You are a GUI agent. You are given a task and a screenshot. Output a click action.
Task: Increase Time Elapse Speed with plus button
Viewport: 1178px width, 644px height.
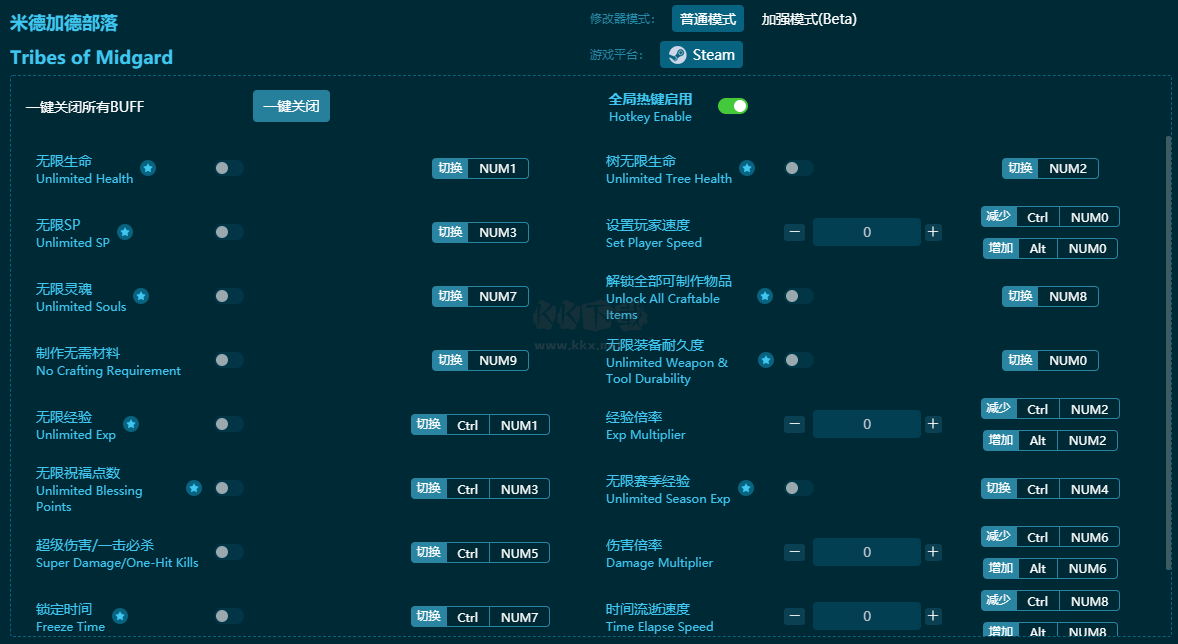(933, 617)
